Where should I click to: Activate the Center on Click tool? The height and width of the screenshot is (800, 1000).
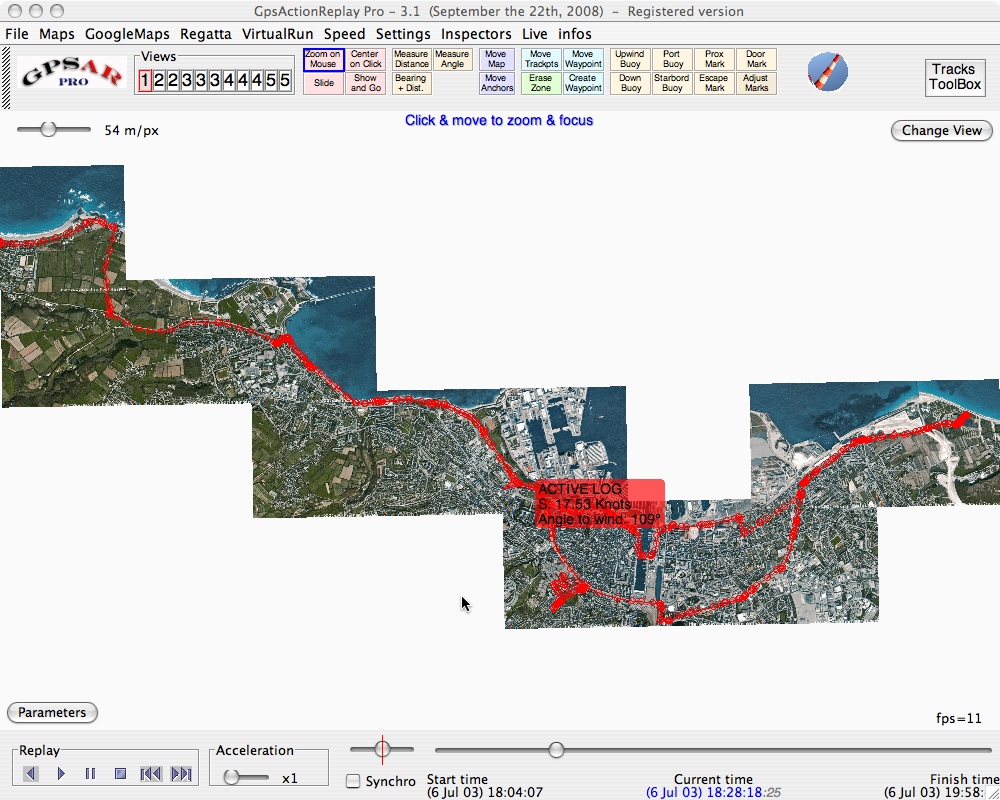365,59
